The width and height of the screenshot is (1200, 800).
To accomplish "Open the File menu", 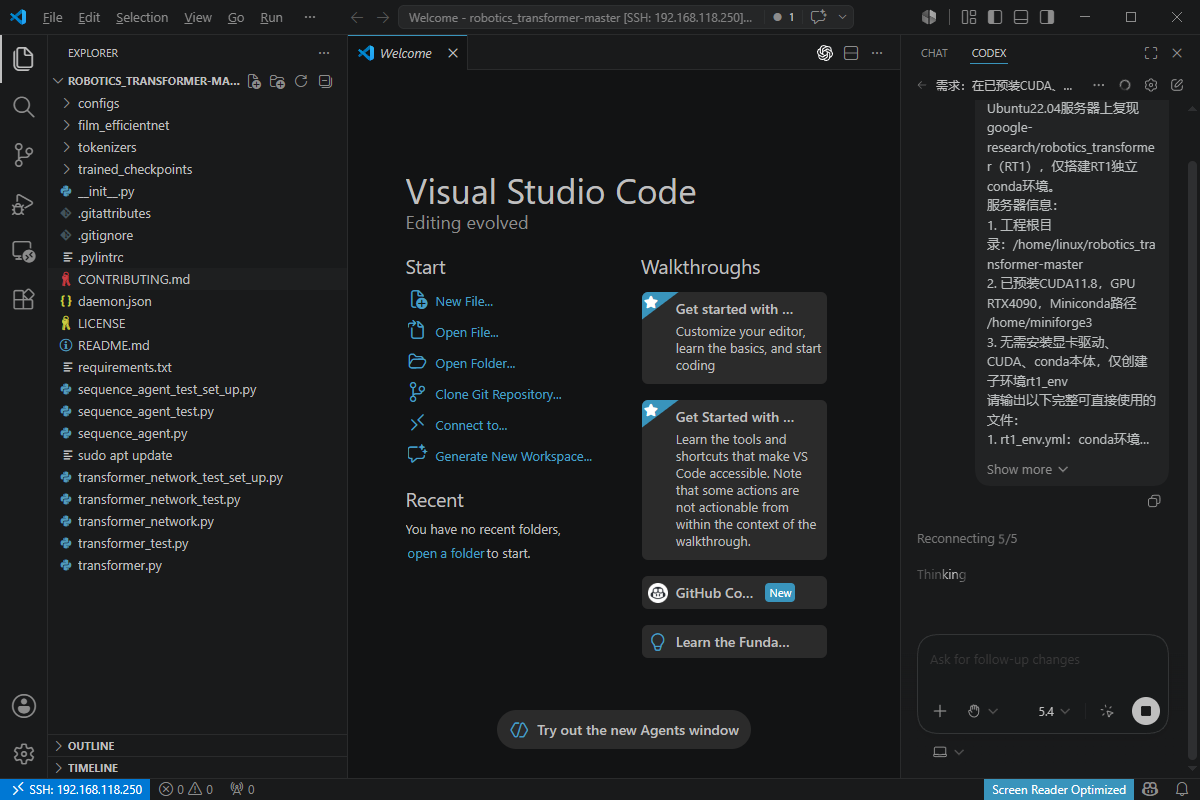I will click(52, 17).
